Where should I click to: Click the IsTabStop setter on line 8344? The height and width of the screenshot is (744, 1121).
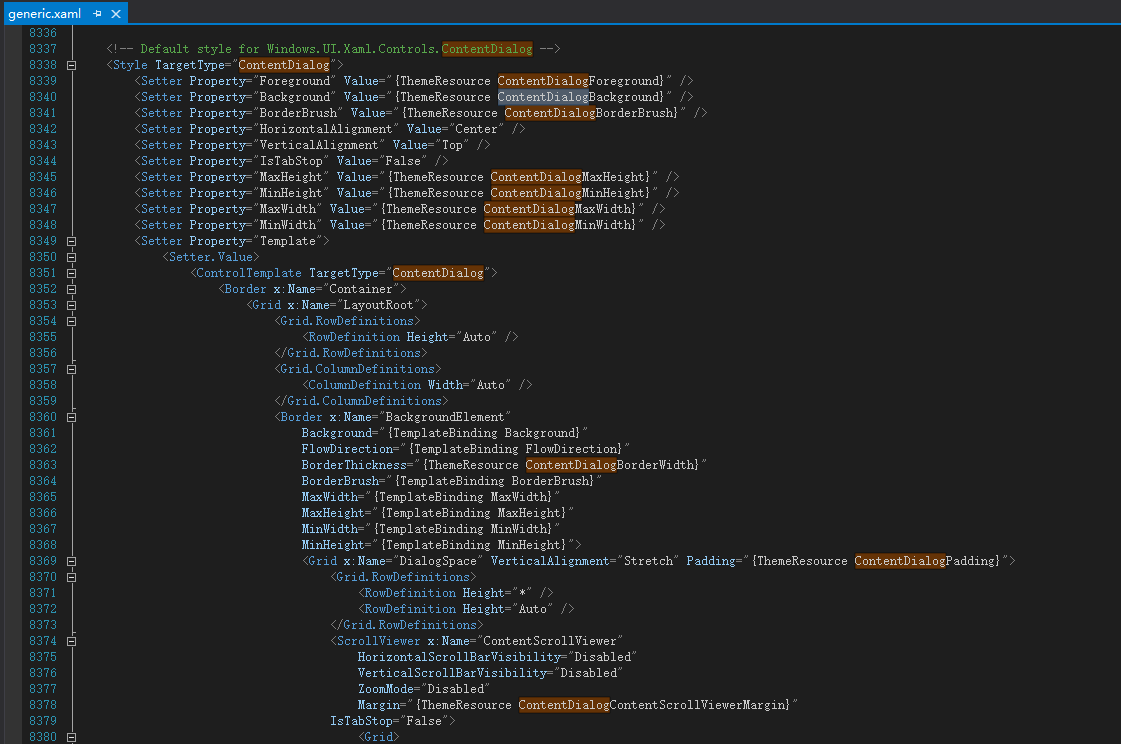point(291,161)
